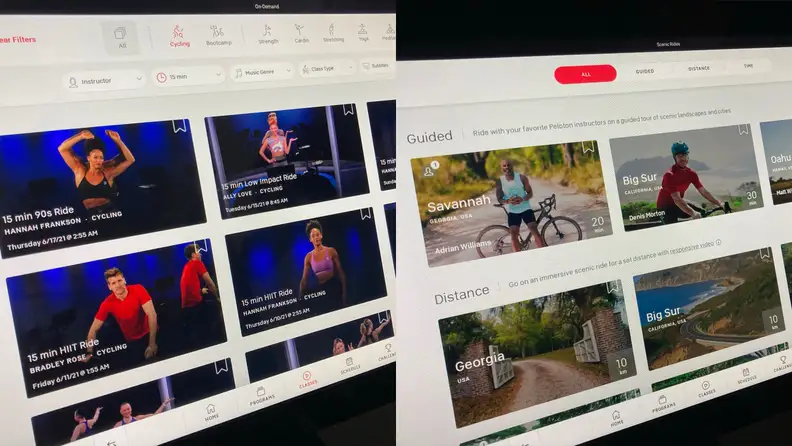
Task: Open the Class Type dropdown
Action: (327, 68)
